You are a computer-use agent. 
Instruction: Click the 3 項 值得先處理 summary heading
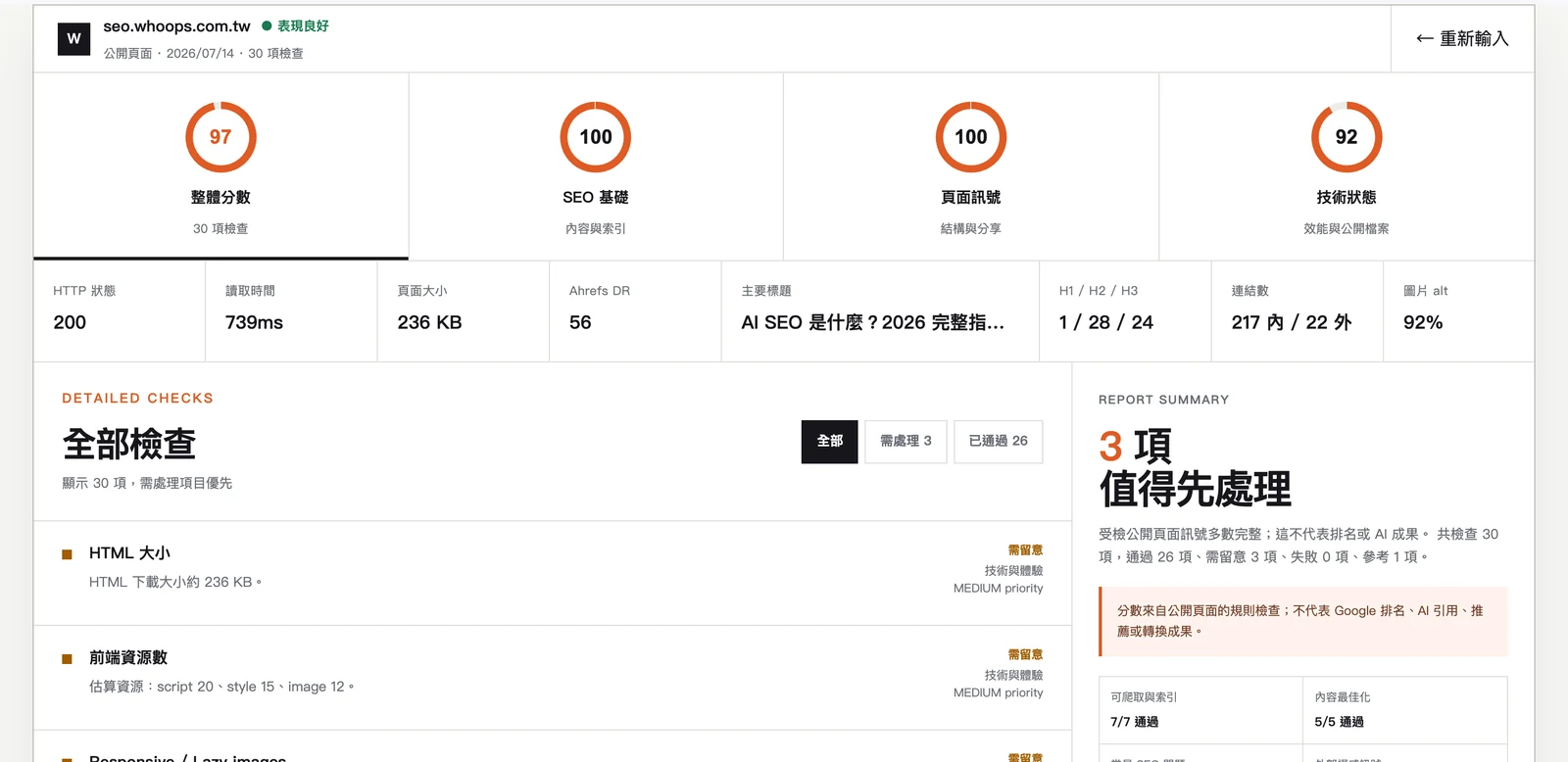tap(1195, 467)
